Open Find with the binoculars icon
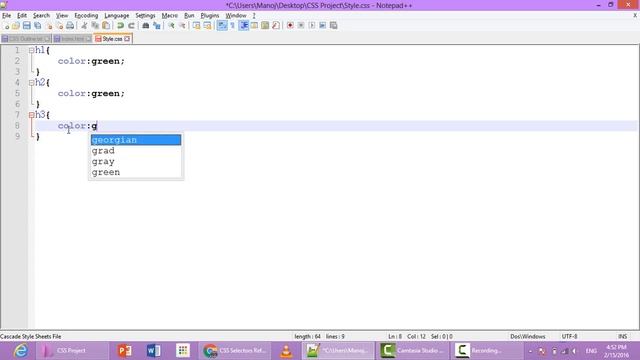Image resolution: width=640 pixels, height=360 pixels. (145, 26)
